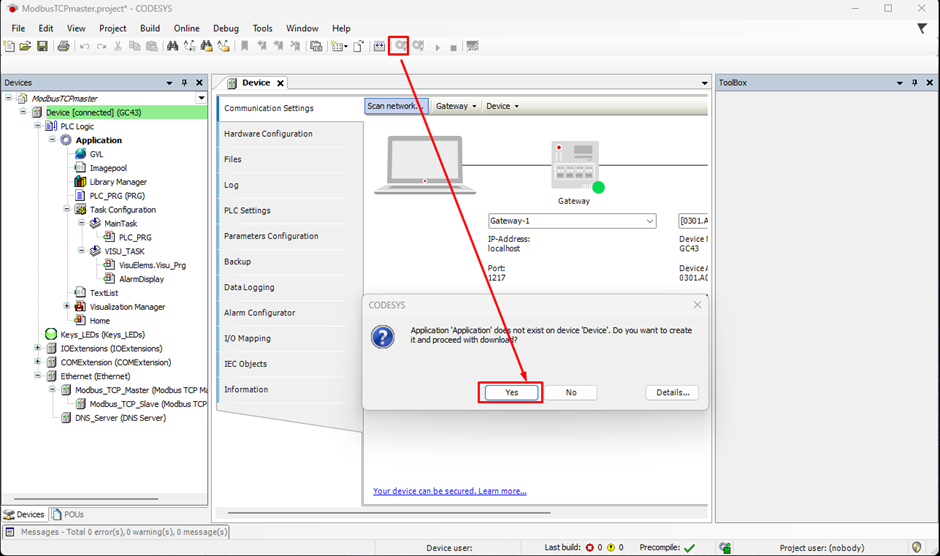Click the Scan network... button
Screen dimensions: 940x556
[x=396, y=106]
